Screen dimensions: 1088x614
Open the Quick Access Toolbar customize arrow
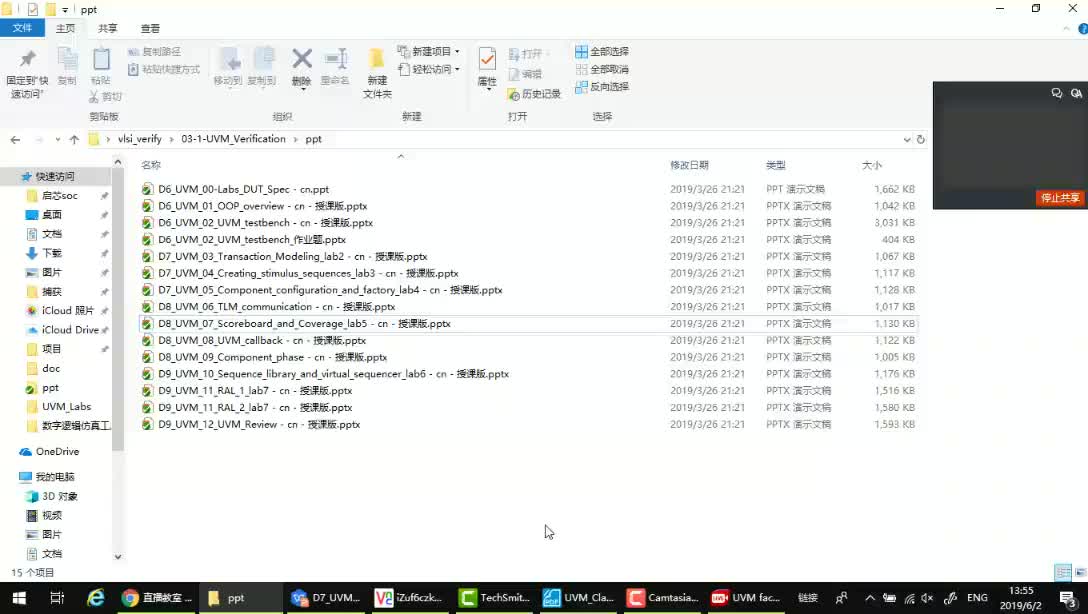click(65, 10)
